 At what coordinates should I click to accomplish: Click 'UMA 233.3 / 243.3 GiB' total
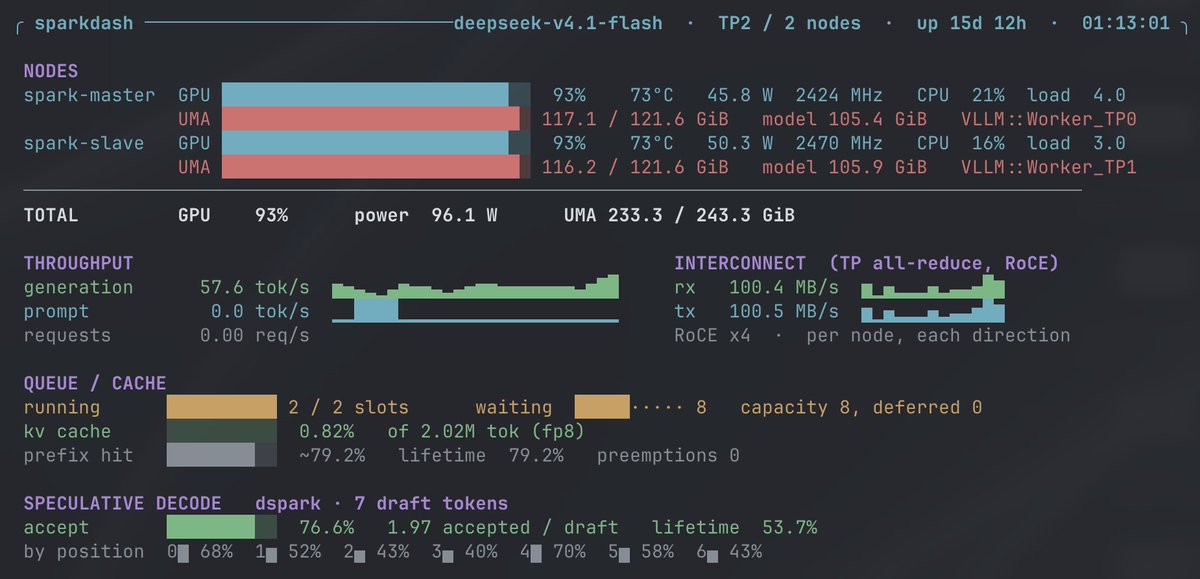pyautogui.click(x=679, y=215)
